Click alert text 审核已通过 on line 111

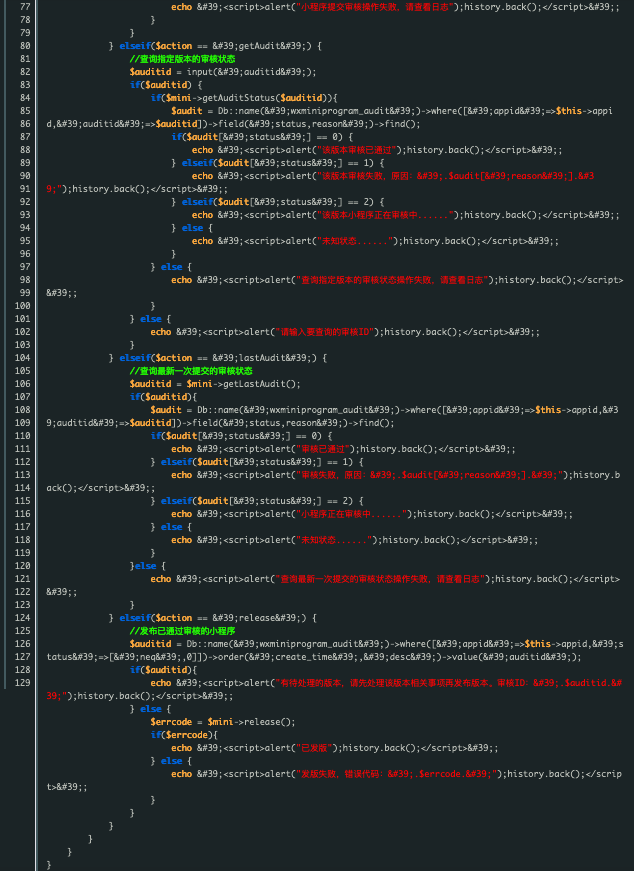(x=325, y=449)
